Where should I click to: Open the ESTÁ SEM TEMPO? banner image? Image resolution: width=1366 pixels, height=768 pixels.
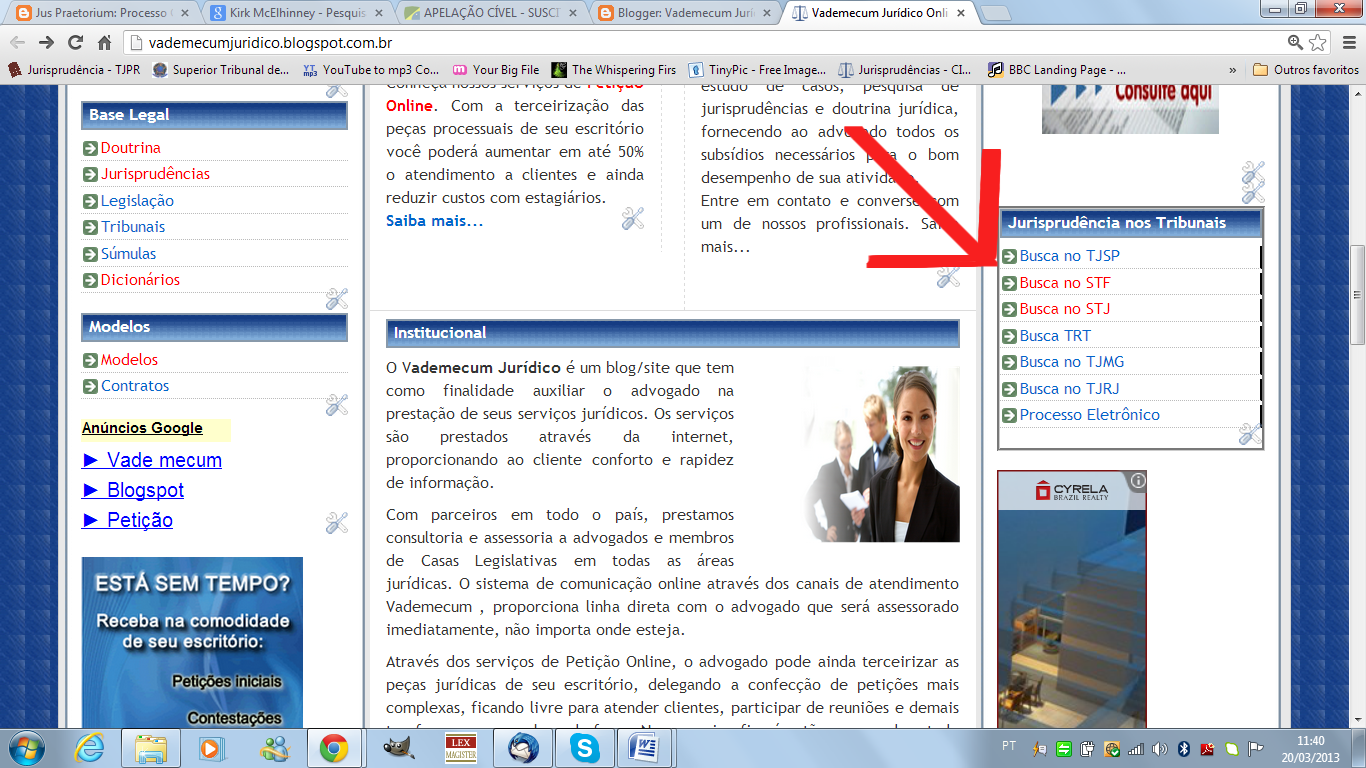[192, 645]
